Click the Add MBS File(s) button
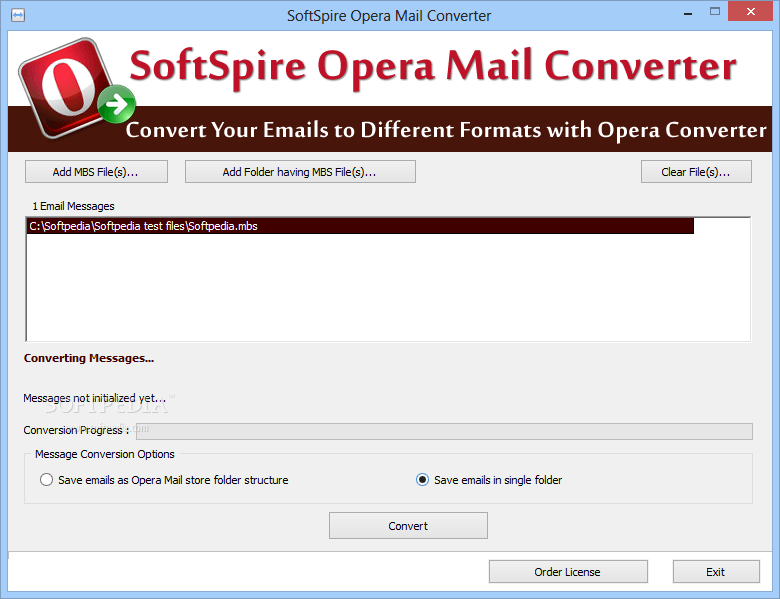Viewport: 780px width, 599px height. tap(96, 172)
